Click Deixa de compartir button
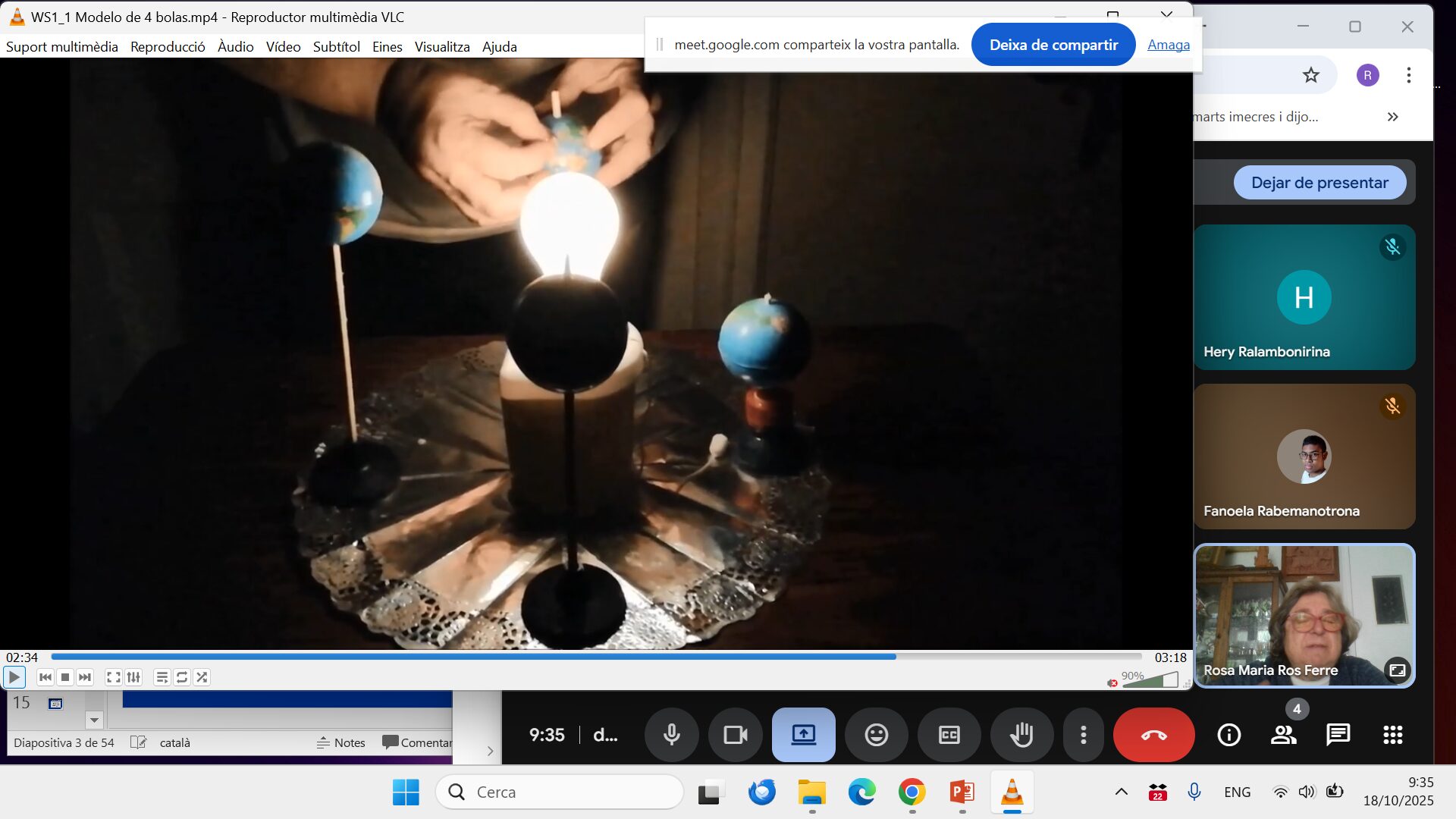The image size is (1456, 819). point(1053,45)
